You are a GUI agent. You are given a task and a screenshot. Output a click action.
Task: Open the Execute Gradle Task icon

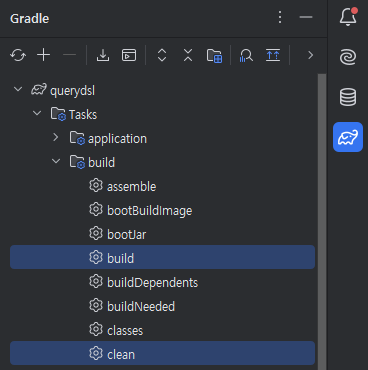129,55
